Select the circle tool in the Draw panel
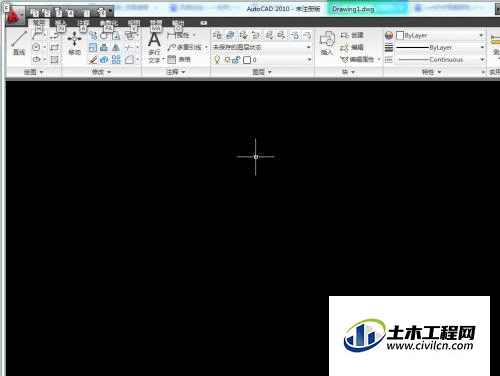This screenshot has height=376, width=500. [37, 47]
